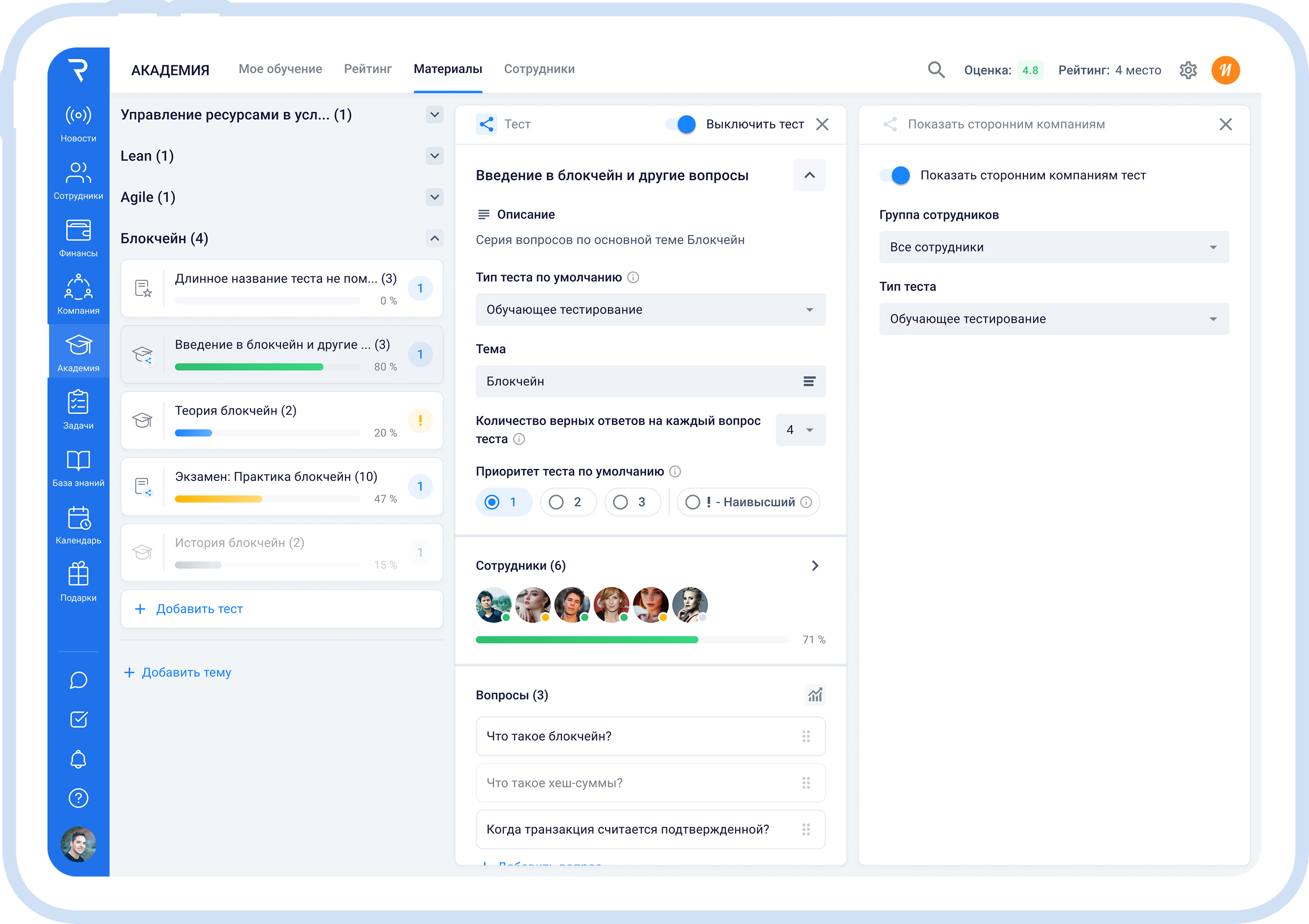The width and height of the screenshot is (1309, 924).
Task: Open История блокчейн (2) test card
Action: (282, 553)
